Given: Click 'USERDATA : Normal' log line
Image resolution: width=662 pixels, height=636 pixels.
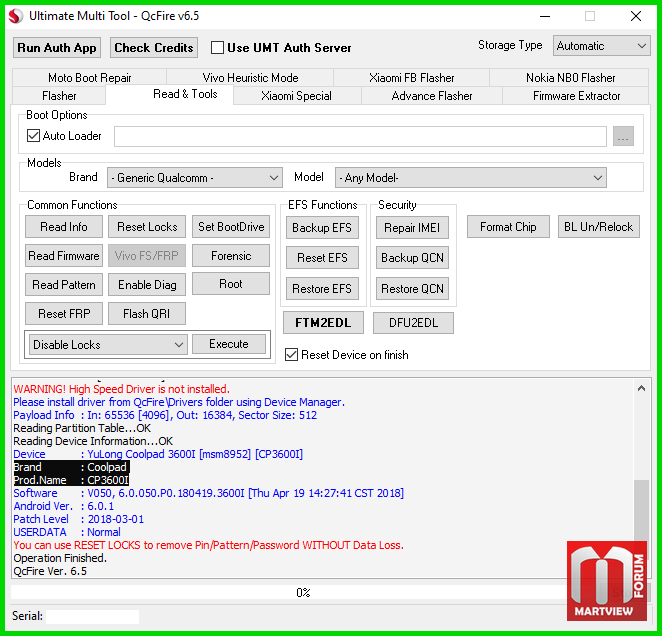Looking at the screenshot, I should [x=67, y=532].
